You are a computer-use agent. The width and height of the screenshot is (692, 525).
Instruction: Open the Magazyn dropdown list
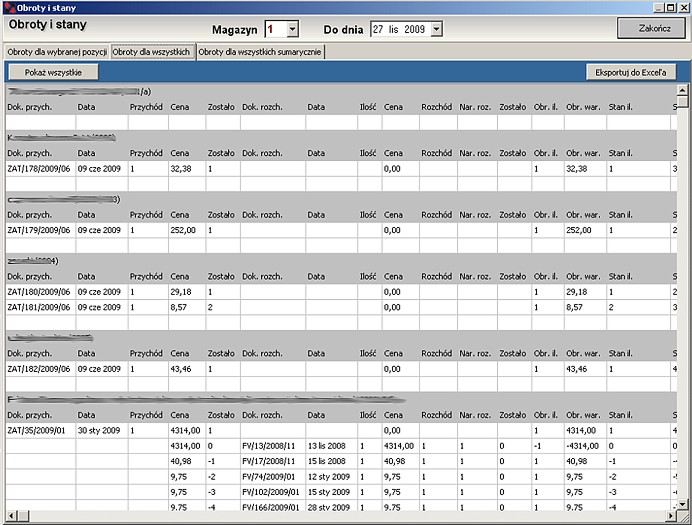(292, 30)
